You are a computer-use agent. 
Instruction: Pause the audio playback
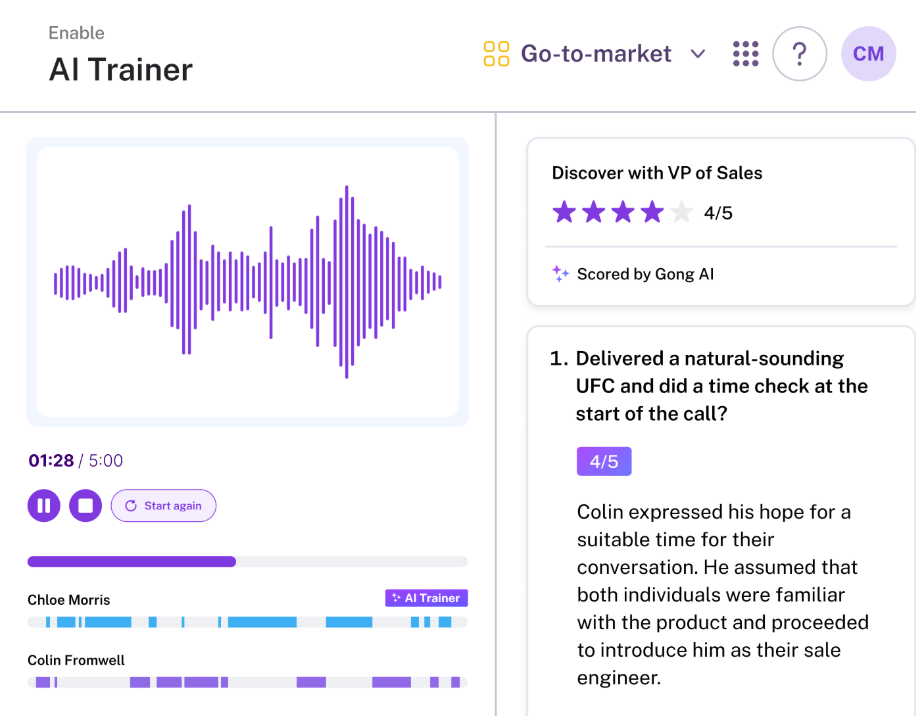click(44, 505)
